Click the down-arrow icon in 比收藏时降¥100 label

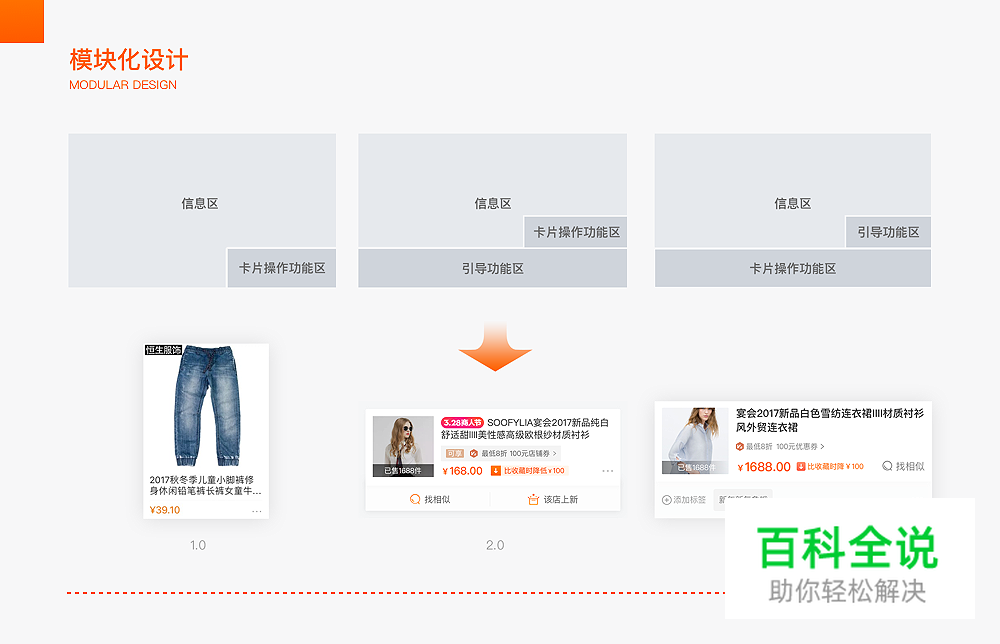point(800,466)
